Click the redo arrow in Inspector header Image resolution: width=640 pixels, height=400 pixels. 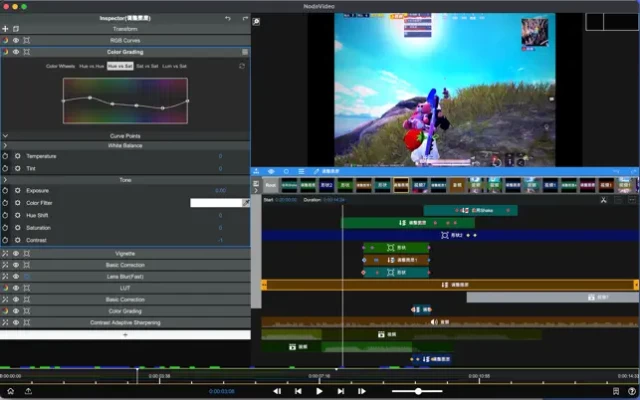(243, 18)
